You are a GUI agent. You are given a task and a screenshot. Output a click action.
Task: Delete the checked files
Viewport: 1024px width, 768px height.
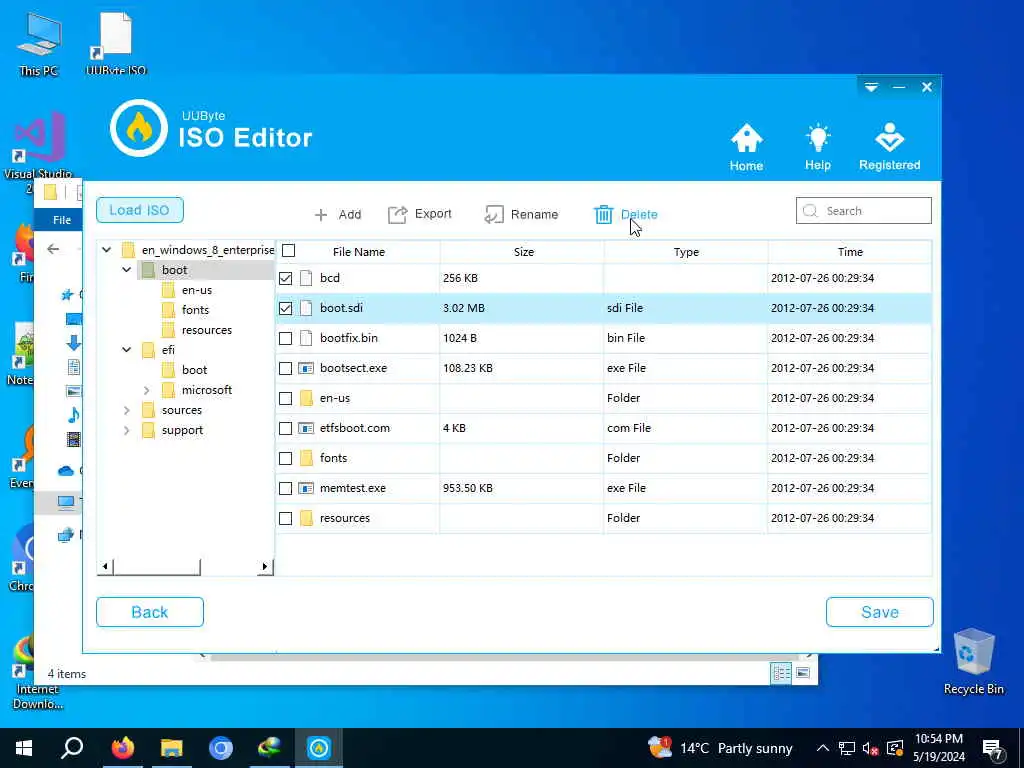(626, 214)
